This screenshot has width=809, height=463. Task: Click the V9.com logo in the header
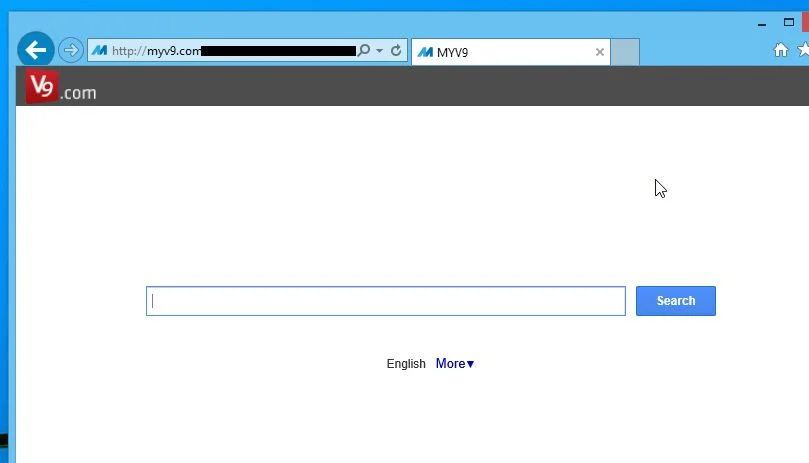pyautogui.click(x=61, y=87)
